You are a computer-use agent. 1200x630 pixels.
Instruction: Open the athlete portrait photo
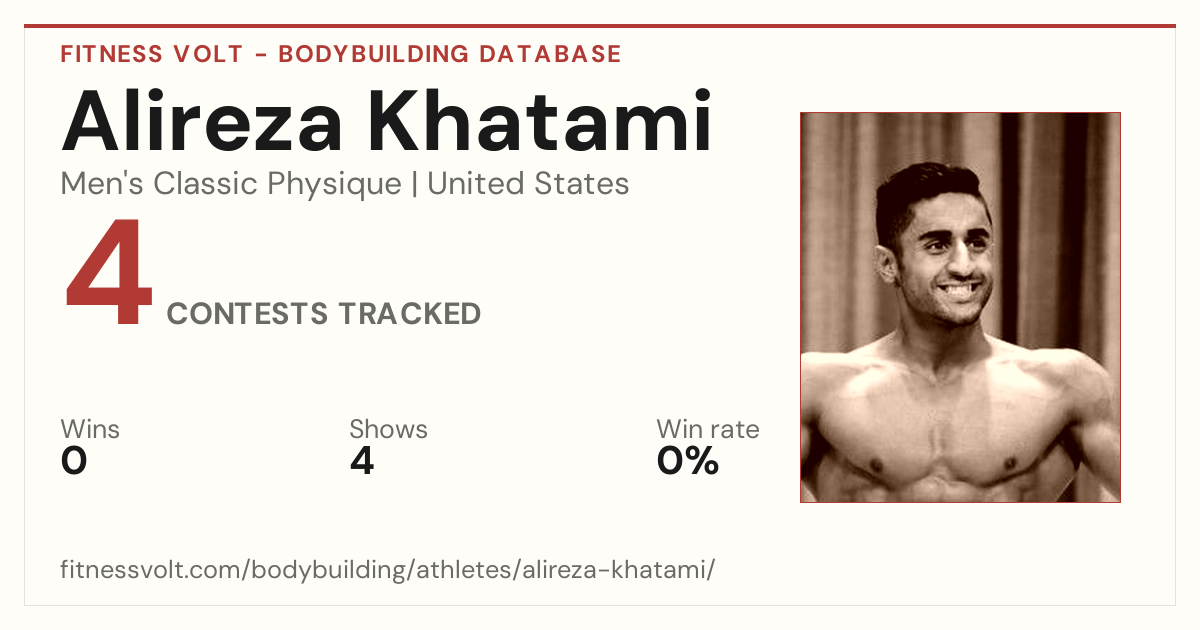tap(960, 307)
